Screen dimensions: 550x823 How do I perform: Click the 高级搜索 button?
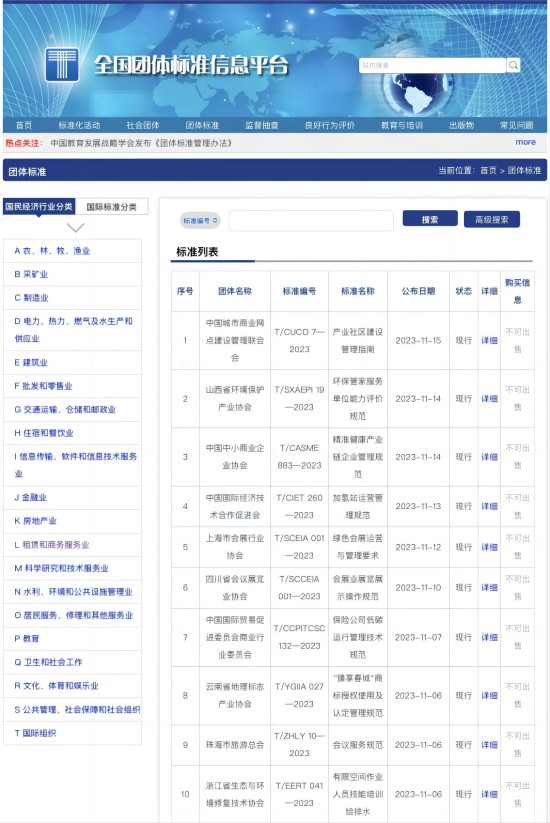click(492, 219)
